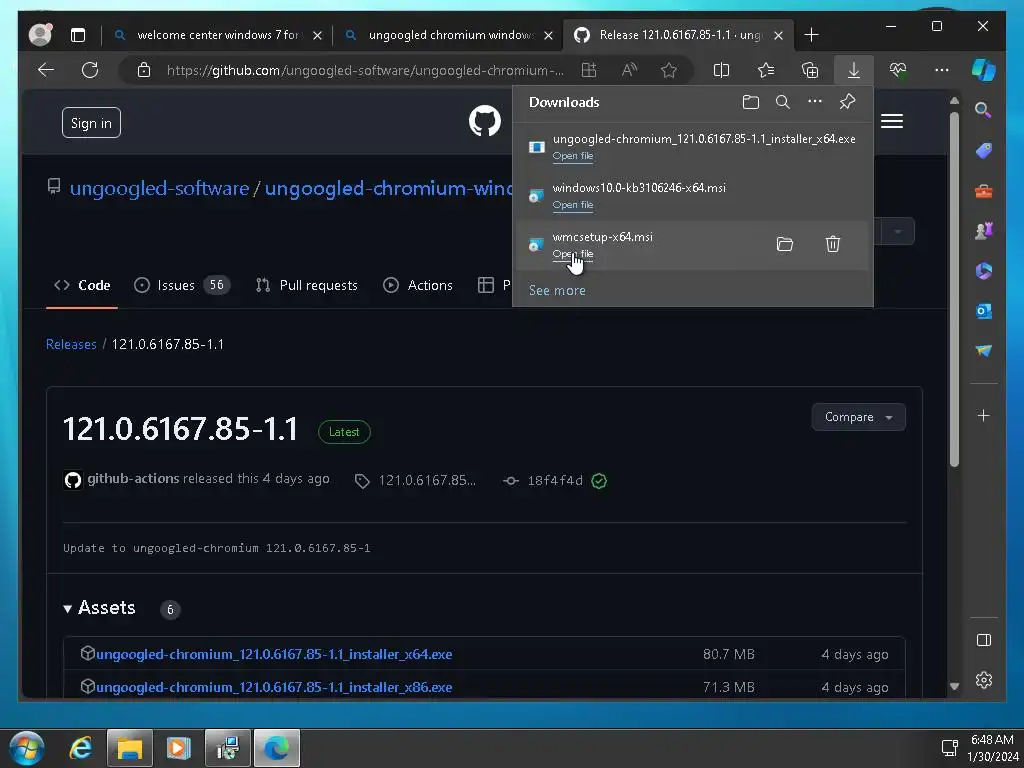Open Collections panel
The height and width of the screenshot is (768, 1024).
[x=810, y=70]
